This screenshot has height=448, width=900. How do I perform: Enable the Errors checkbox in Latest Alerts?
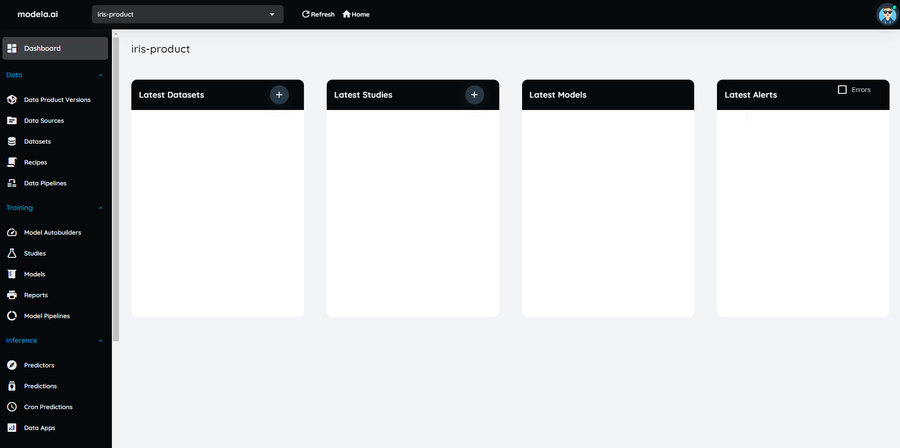[842, 89]
